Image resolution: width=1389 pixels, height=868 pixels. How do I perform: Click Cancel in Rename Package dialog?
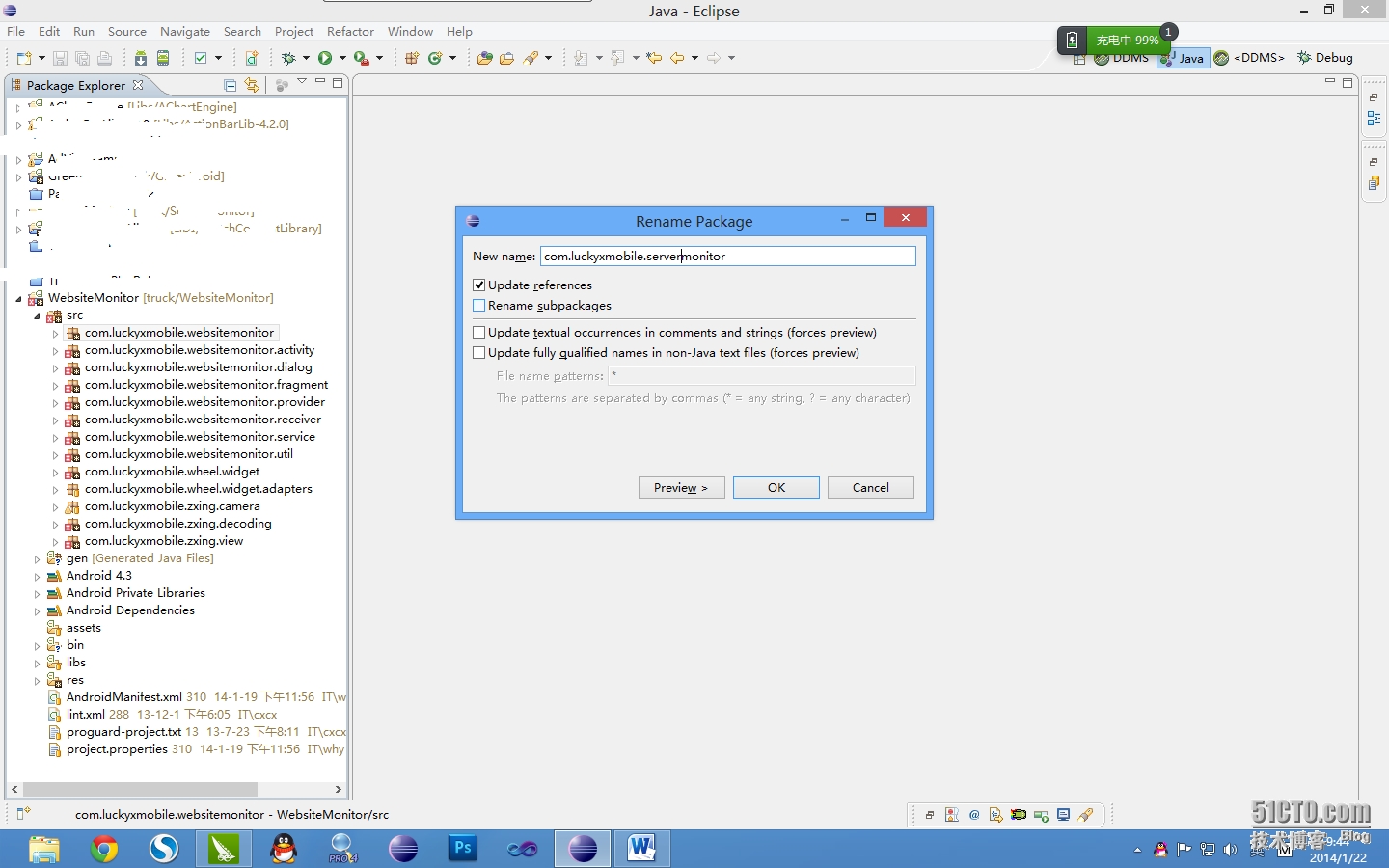[x=871, y=487]
